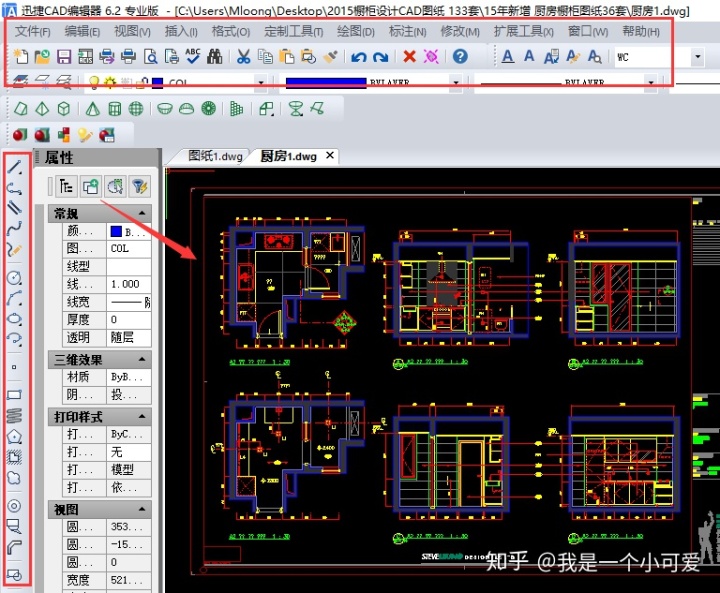Select the multiline text tool (underlined A)
The height and width of the screenshot is (593, 720).
[x=507, y=56]
